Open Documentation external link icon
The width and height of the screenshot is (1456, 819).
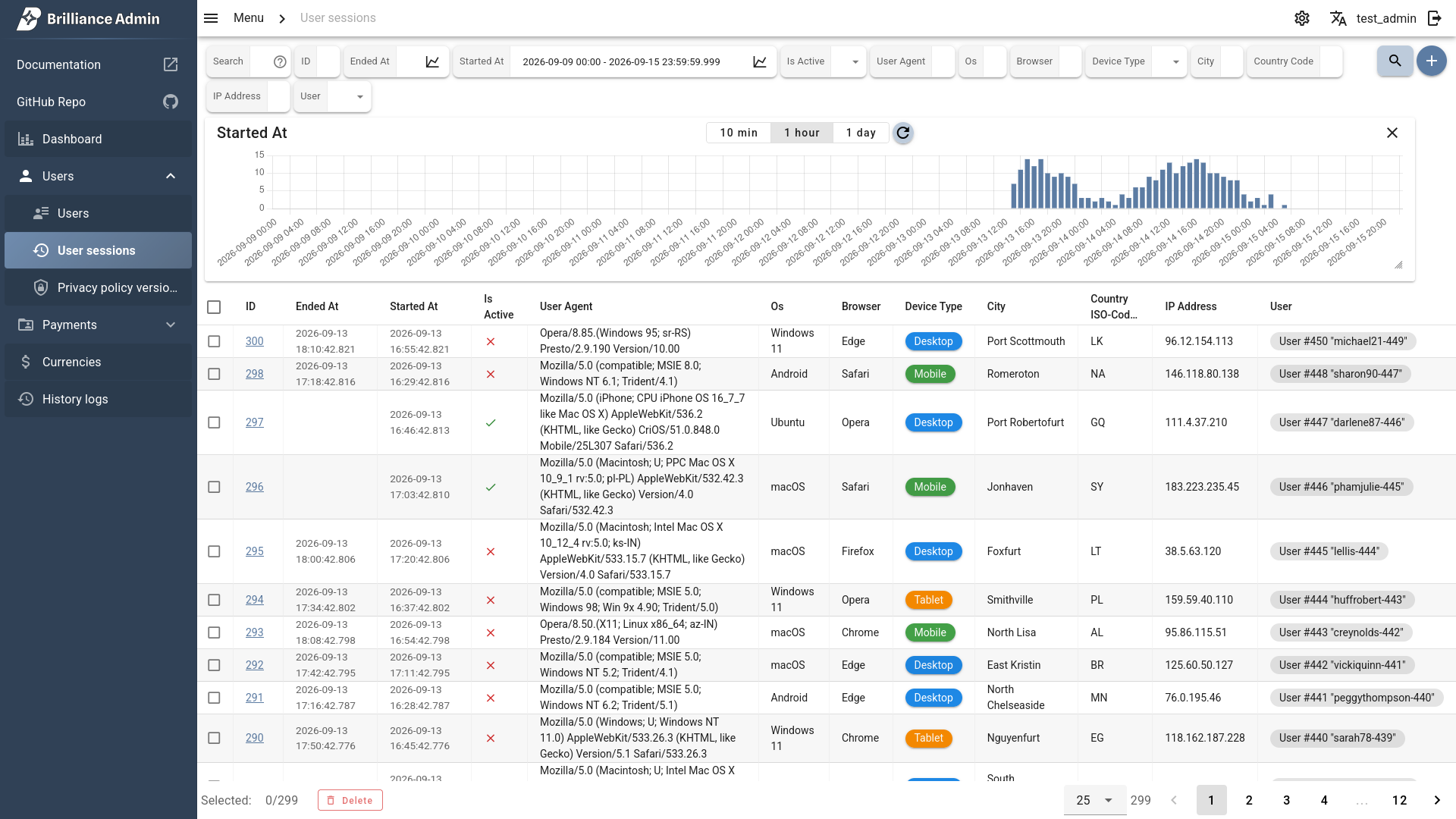coord(171,64)
